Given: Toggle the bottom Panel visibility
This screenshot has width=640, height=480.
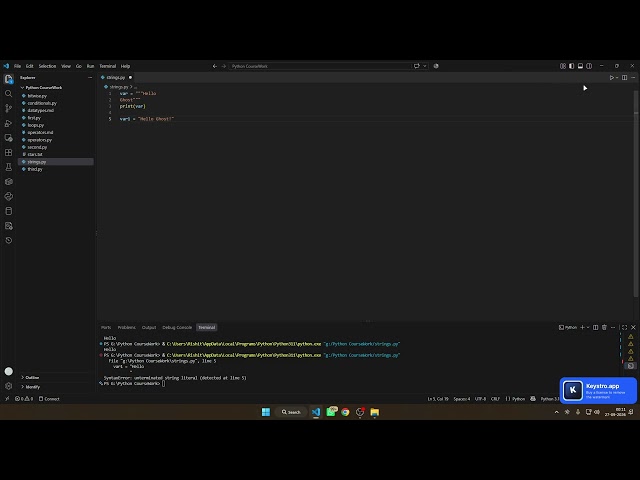Looking at the screenshot, I should click(580, 66).
